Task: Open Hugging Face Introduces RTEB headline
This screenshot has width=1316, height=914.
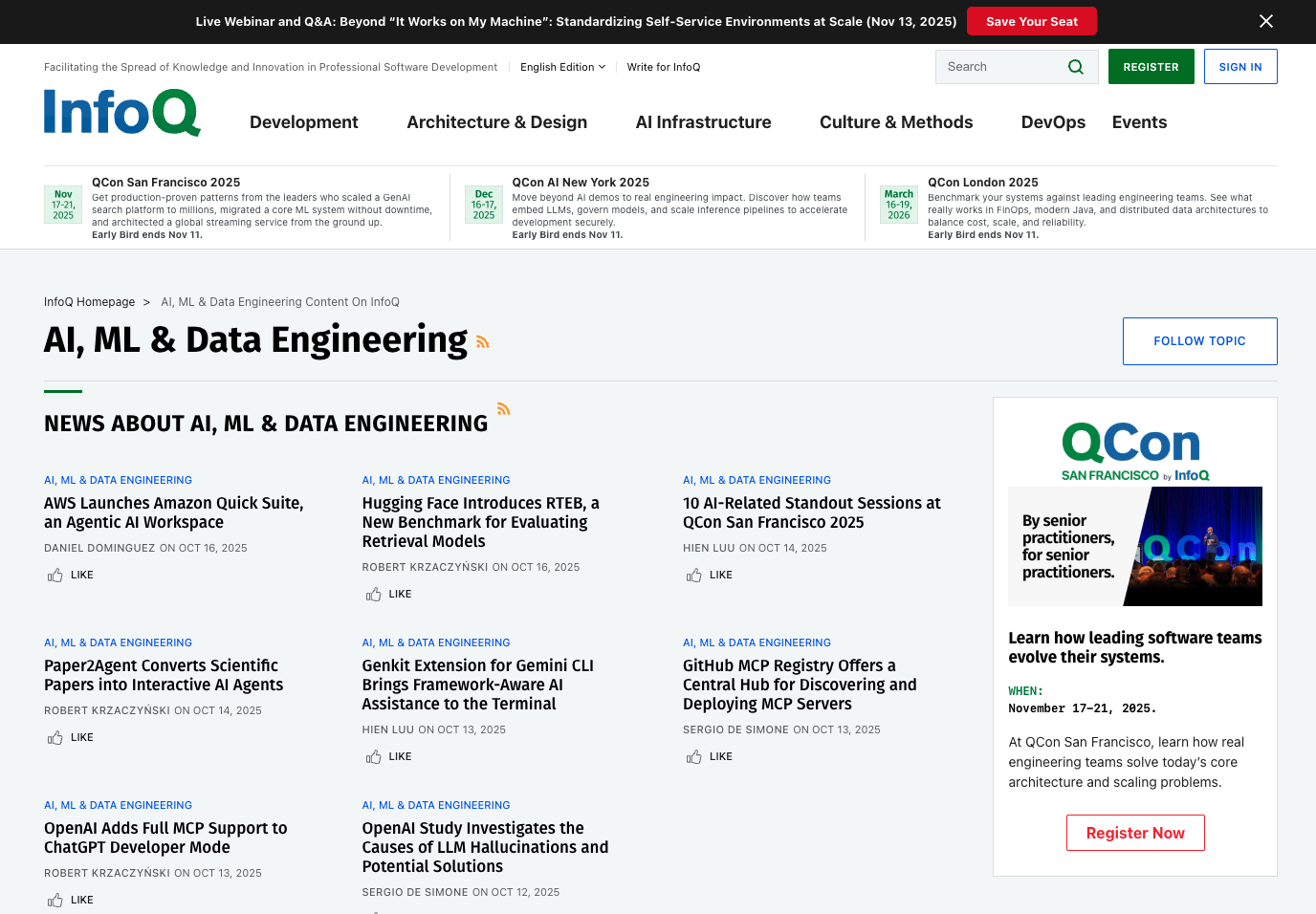Action: tap(481, 522)
